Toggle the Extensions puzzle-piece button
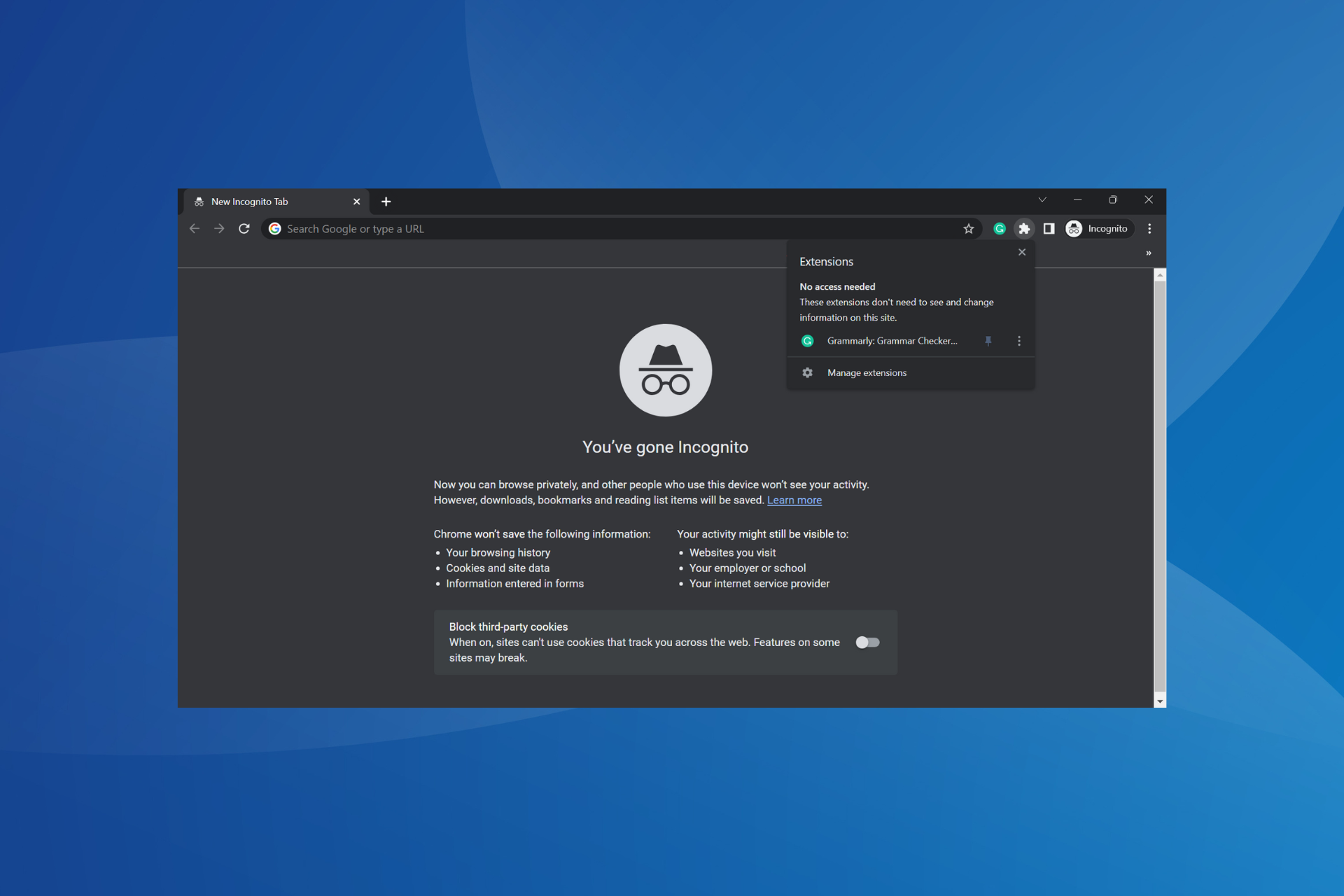The image size is (1344, 896). (1024, 229)
